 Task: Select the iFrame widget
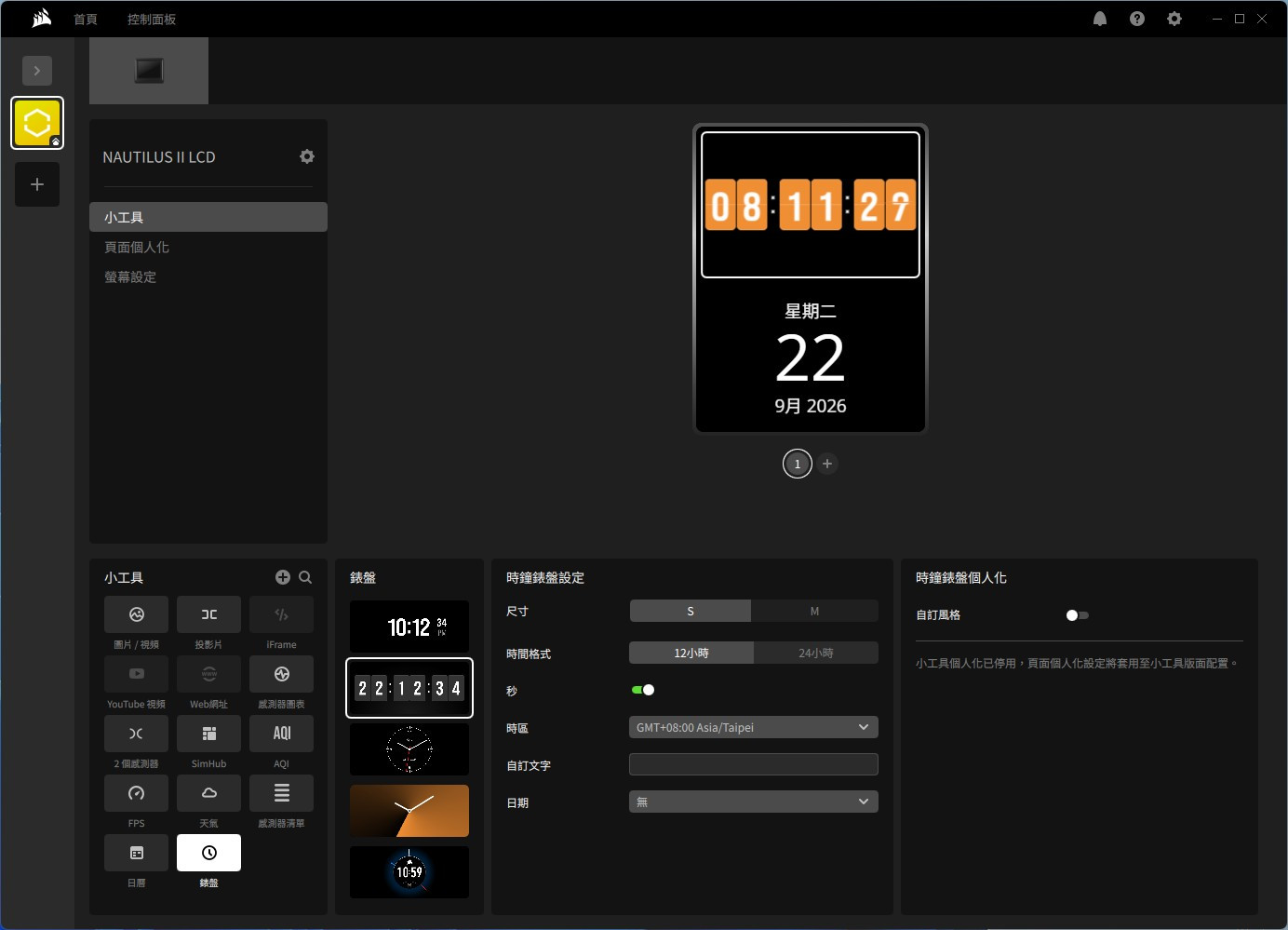tap(282, 614)
